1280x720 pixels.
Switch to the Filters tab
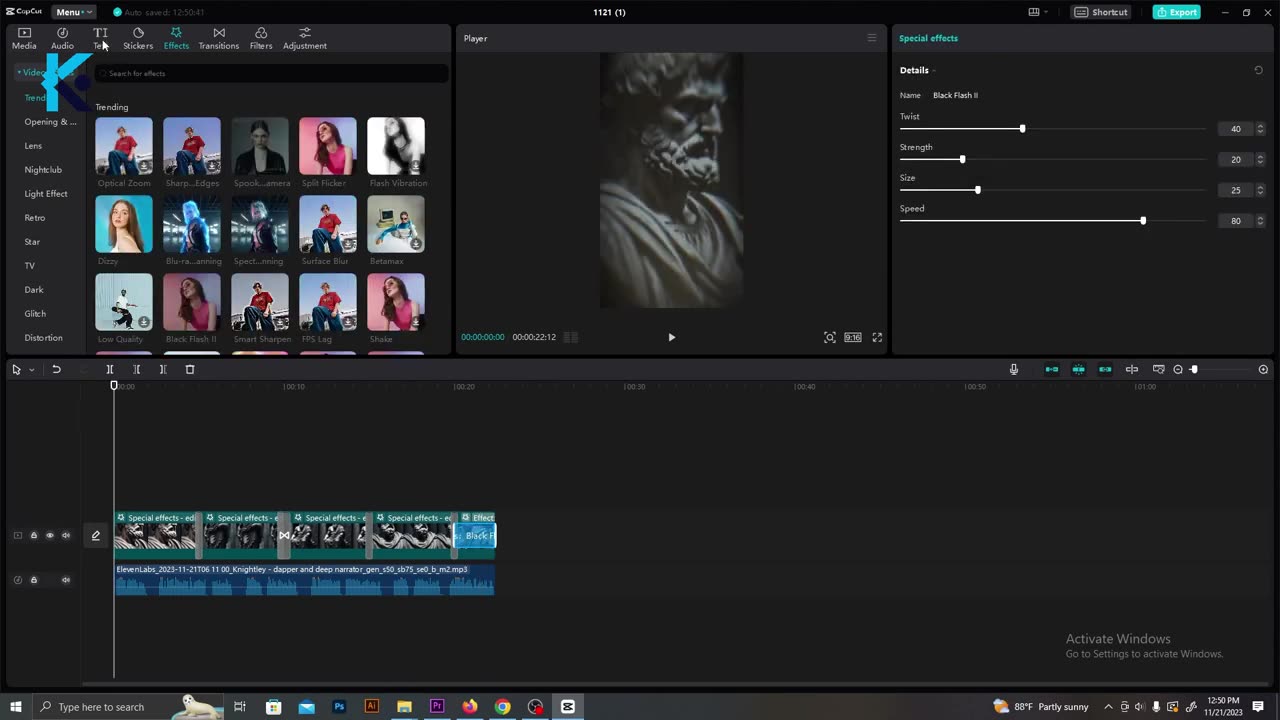click(261, 39)
